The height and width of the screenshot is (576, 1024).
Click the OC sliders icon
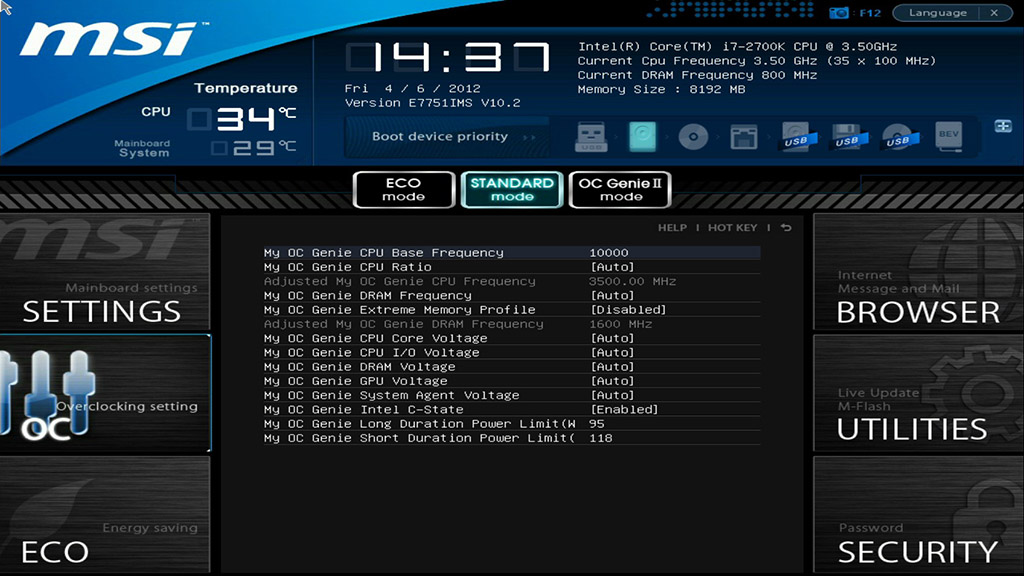[49, 392]
